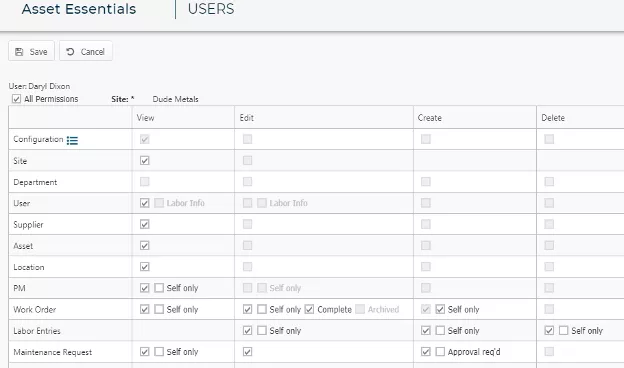
Task: Enable Self only for Work Order View
Action: (x=159, y=309)
